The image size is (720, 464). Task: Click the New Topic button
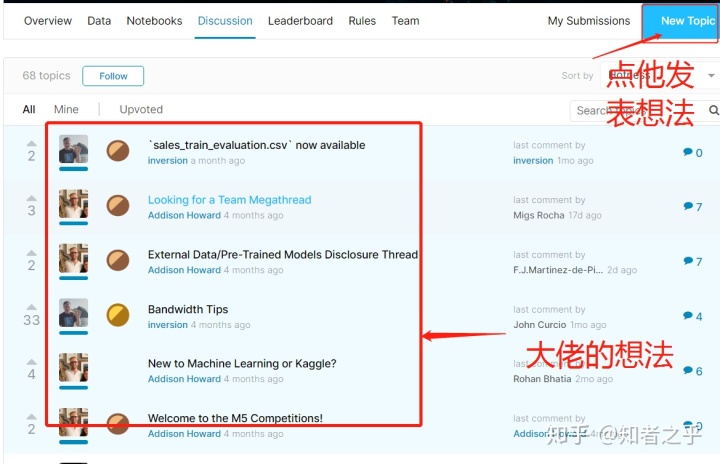click(x=681, y=23)
